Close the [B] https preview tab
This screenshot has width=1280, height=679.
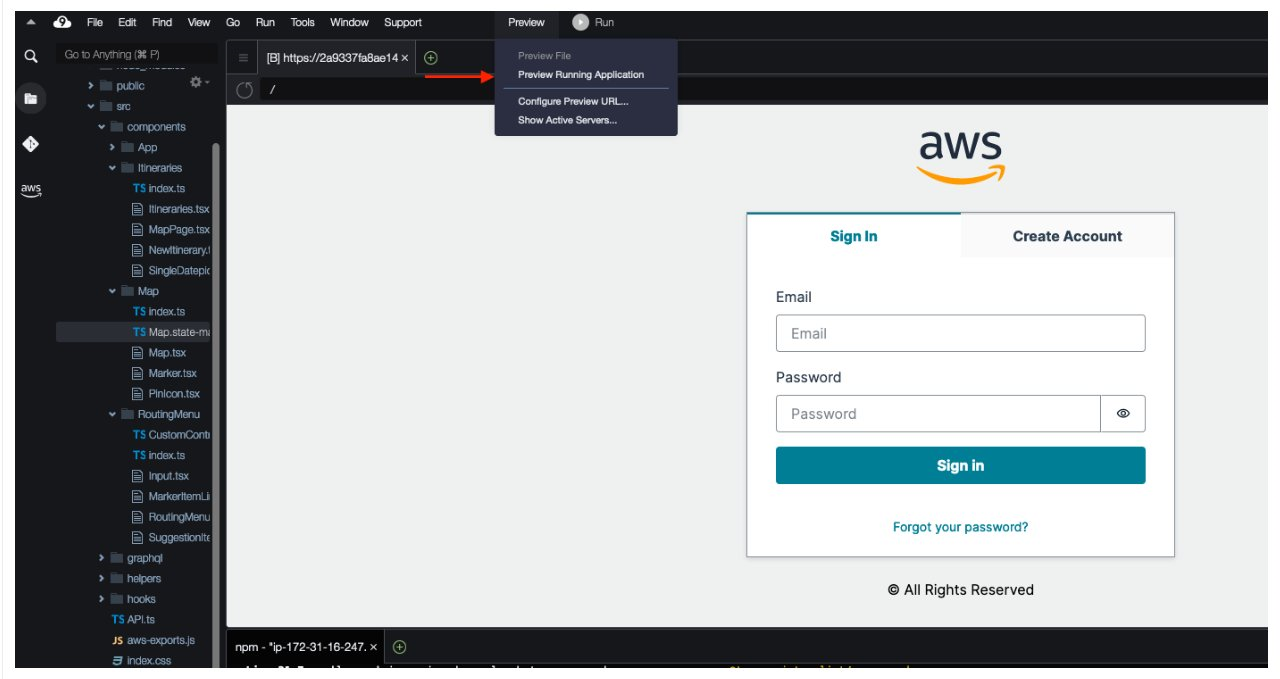coord(405,58)
